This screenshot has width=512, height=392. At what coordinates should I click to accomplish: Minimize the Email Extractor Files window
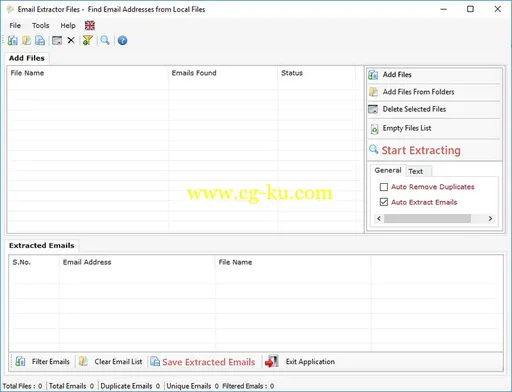[x=443, y=9]
